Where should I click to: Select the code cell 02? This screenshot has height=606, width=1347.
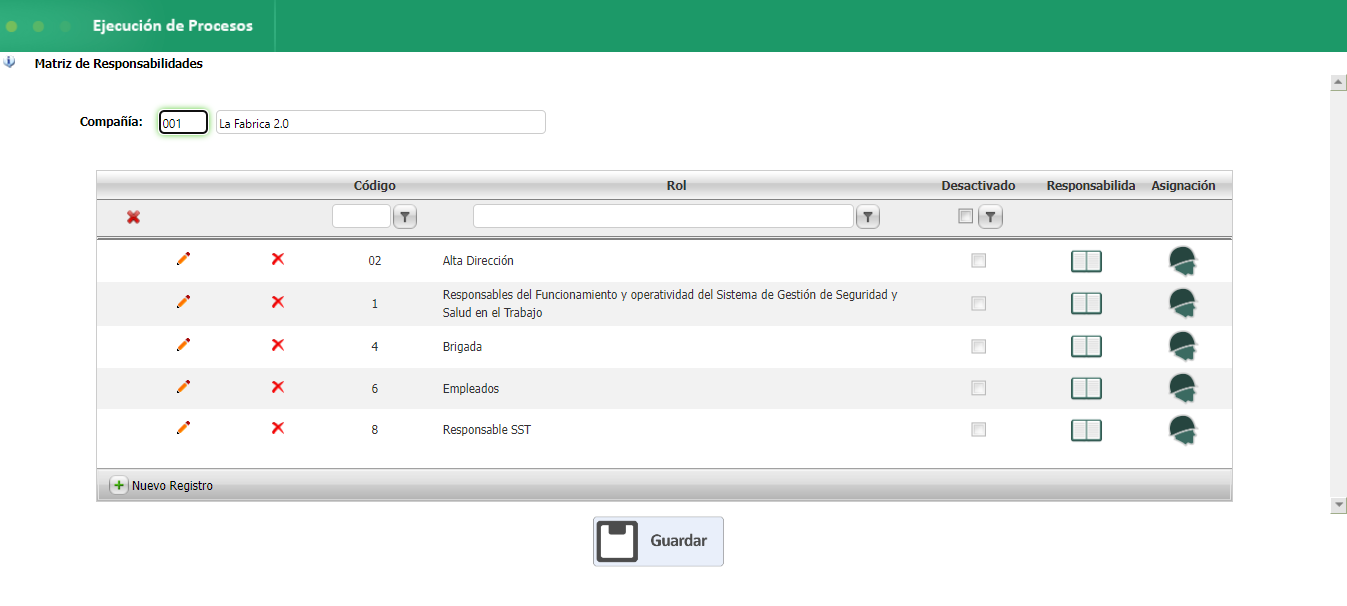click(x=375, y=261)
